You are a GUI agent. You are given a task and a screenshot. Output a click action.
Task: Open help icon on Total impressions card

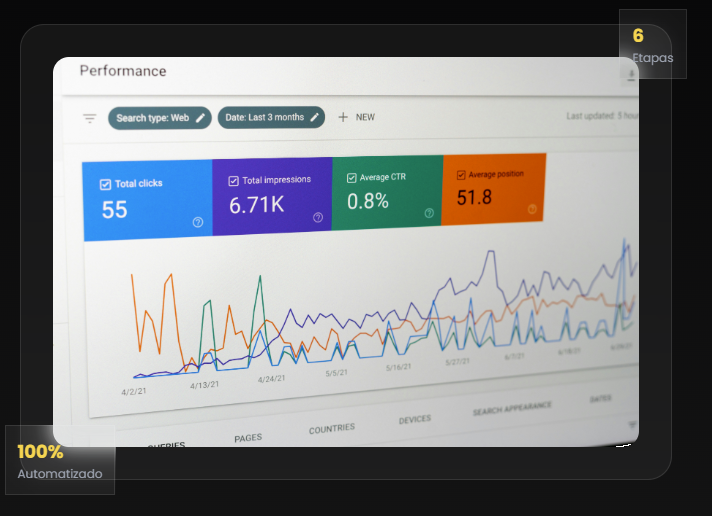pos(318,218)
